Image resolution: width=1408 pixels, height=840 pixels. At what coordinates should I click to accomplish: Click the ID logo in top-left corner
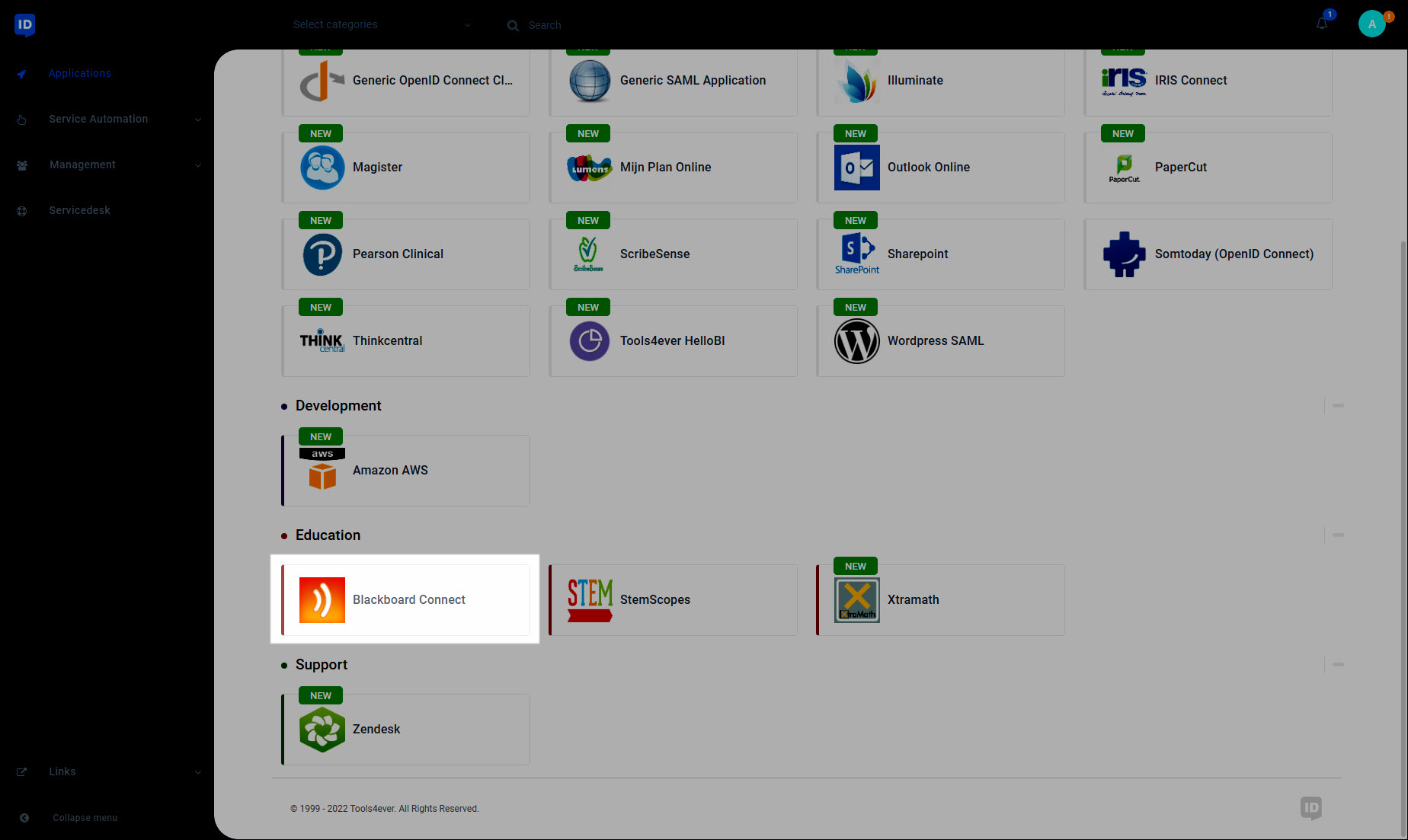25,24
